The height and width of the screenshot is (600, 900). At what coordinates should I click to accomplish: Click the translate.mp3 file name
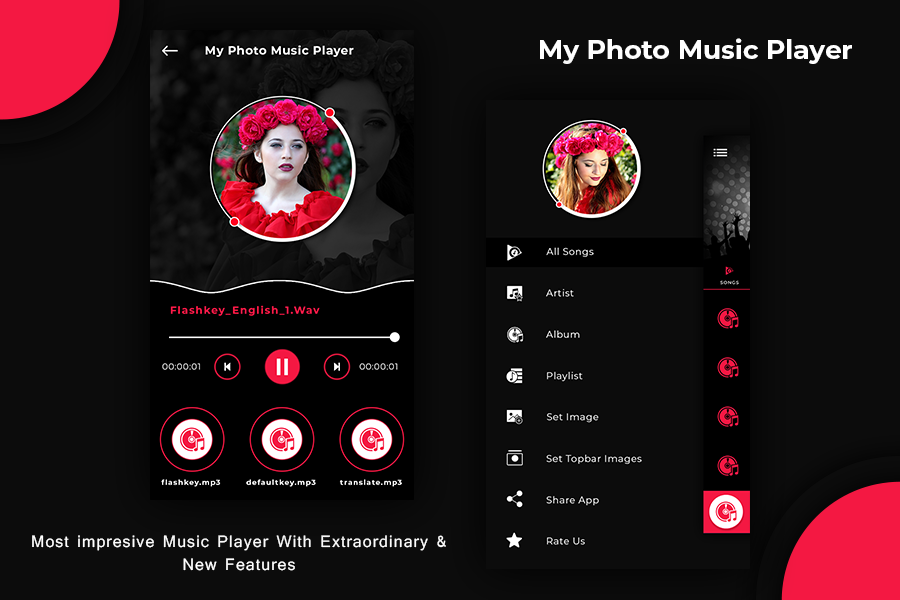[371, 482]
